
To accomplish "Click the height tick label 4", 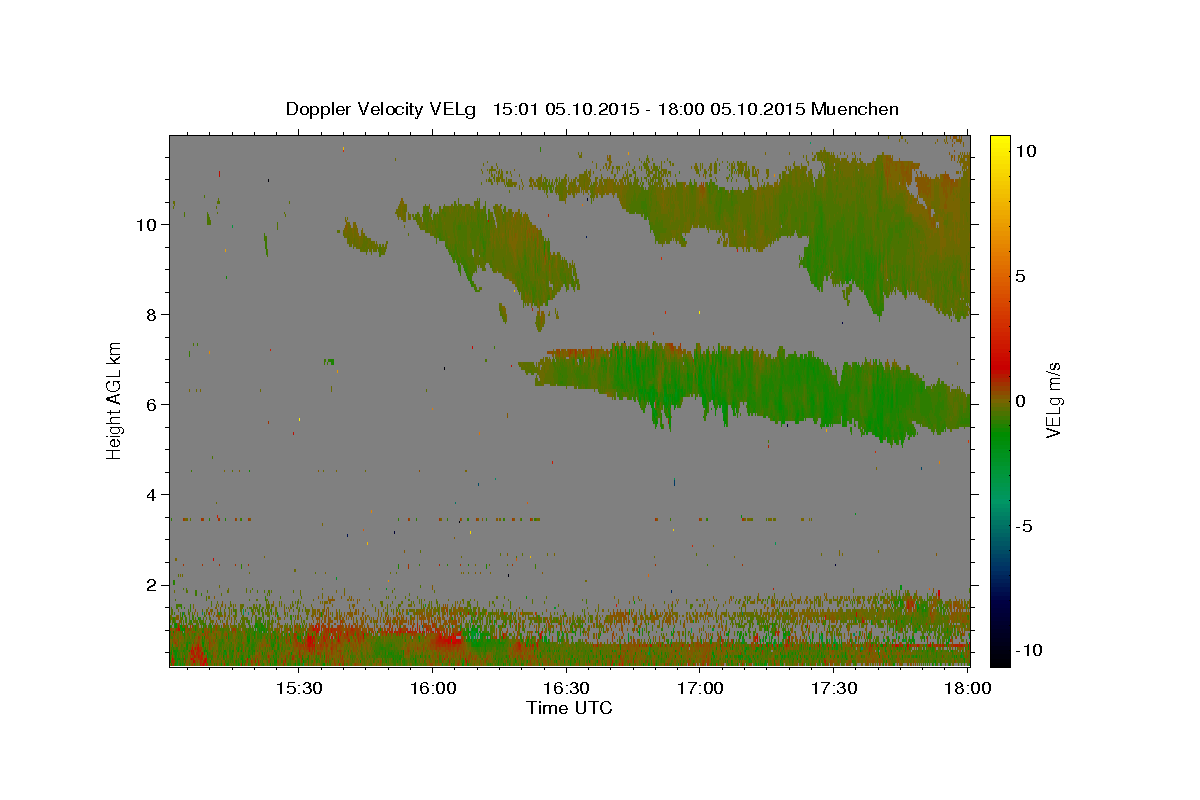I will click(x=153, y=494).
